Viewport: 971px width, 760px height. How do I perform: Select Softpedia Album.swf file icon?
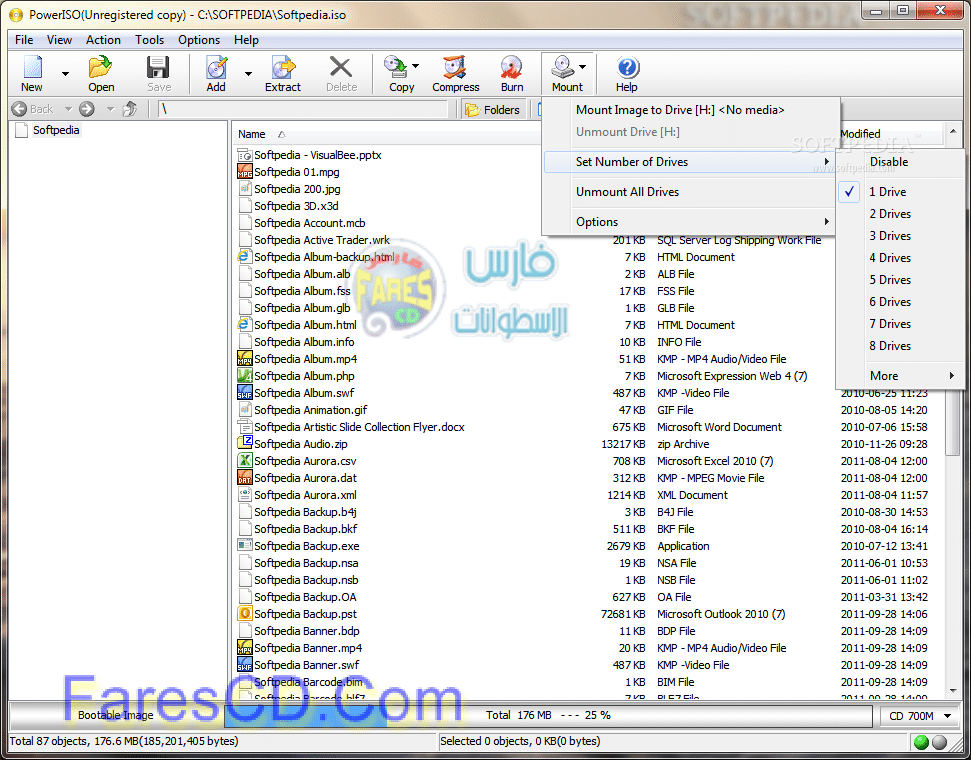point(245,393)
